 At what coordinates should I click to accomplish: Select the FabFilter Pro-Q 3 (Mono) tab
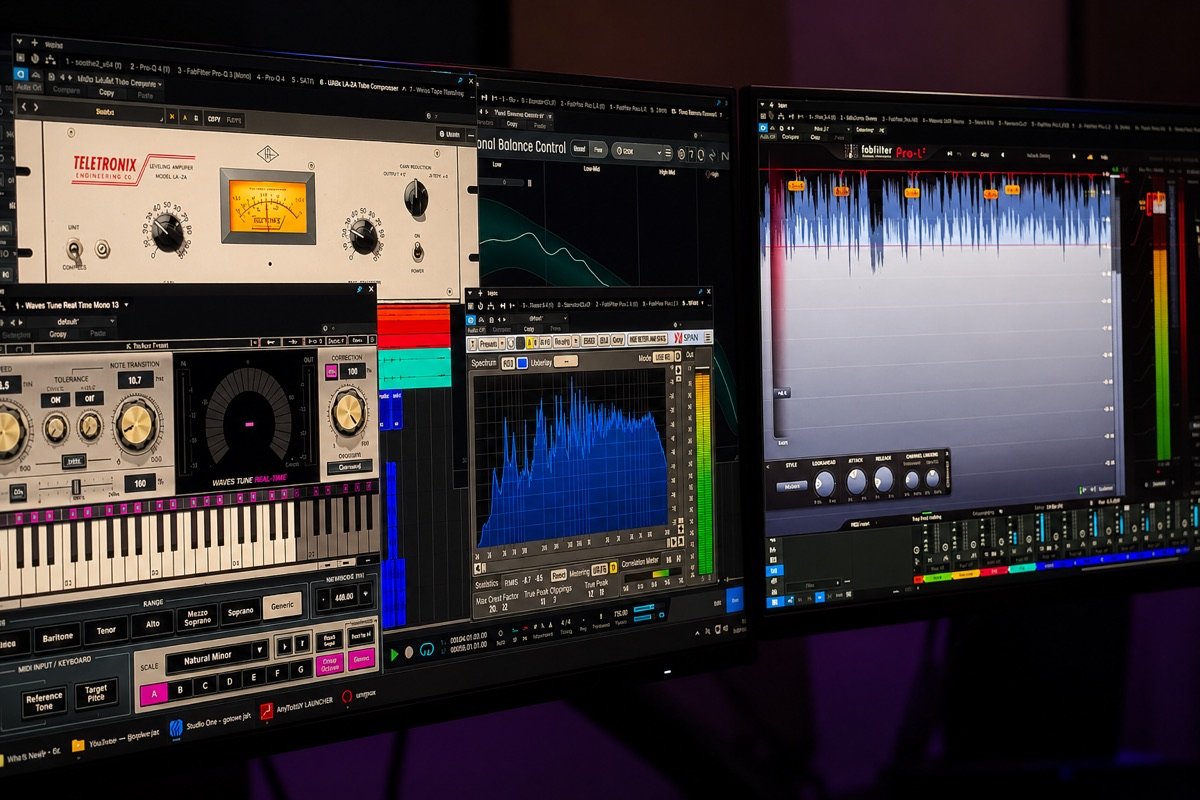click(x=213, y=72)
